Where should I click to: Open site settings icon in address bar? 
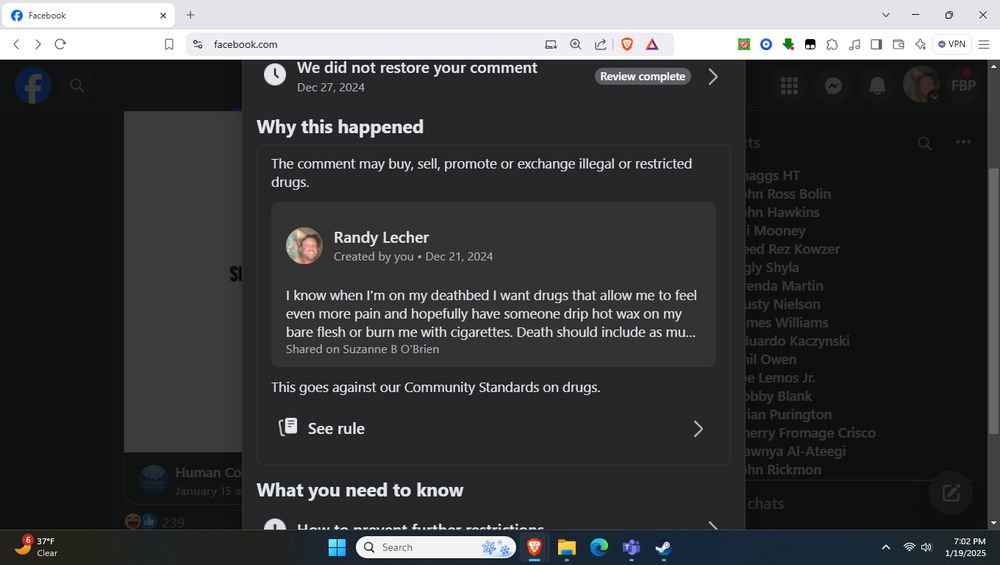coord(198,44)
